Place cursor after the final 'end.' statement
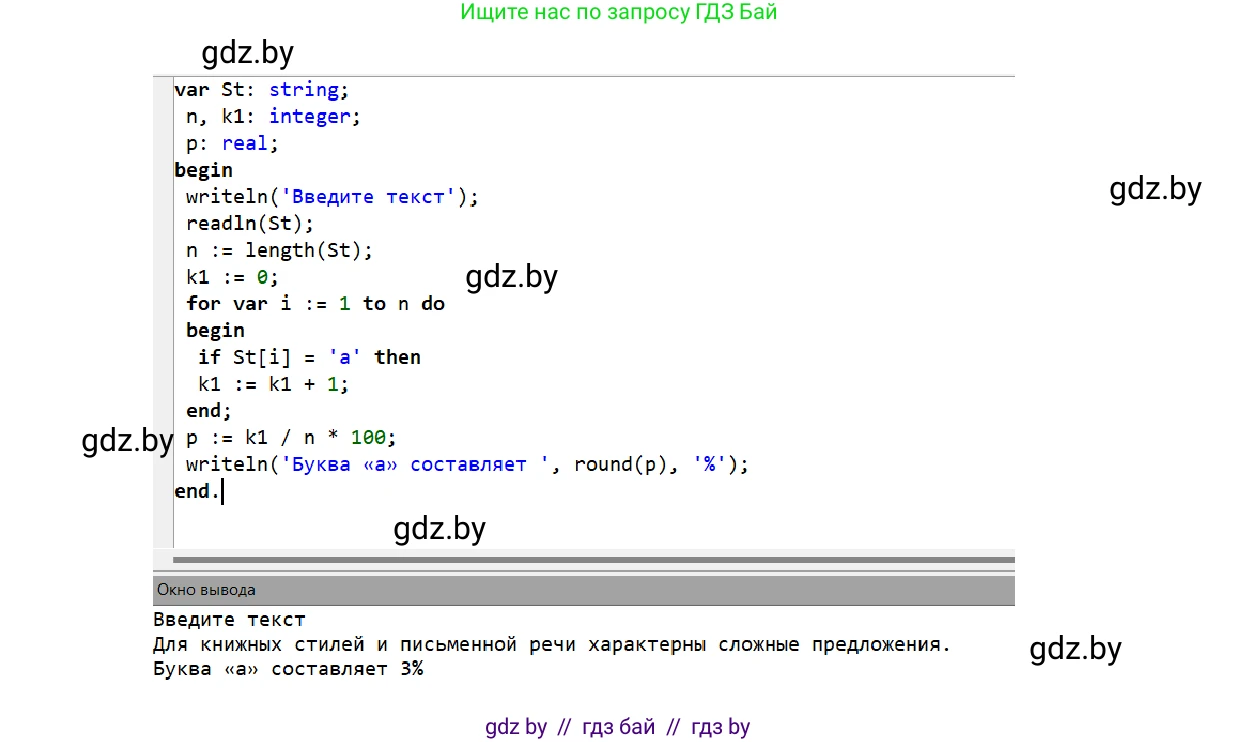The image size is (1239, 742). tap(221, 492)
